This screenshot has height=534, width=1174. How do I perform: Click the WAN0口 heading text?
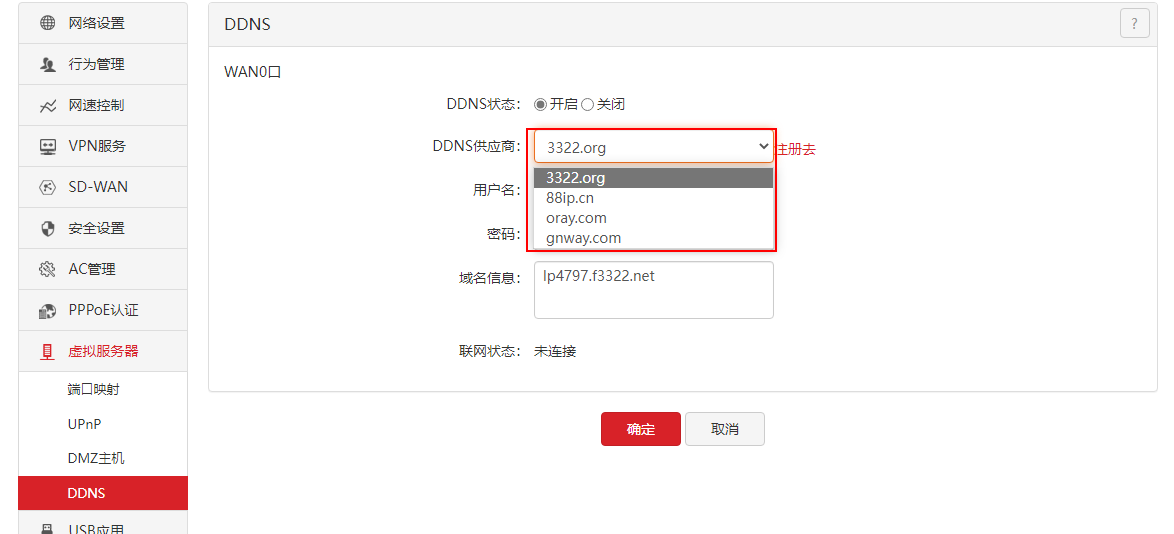[x=252, y=73]
